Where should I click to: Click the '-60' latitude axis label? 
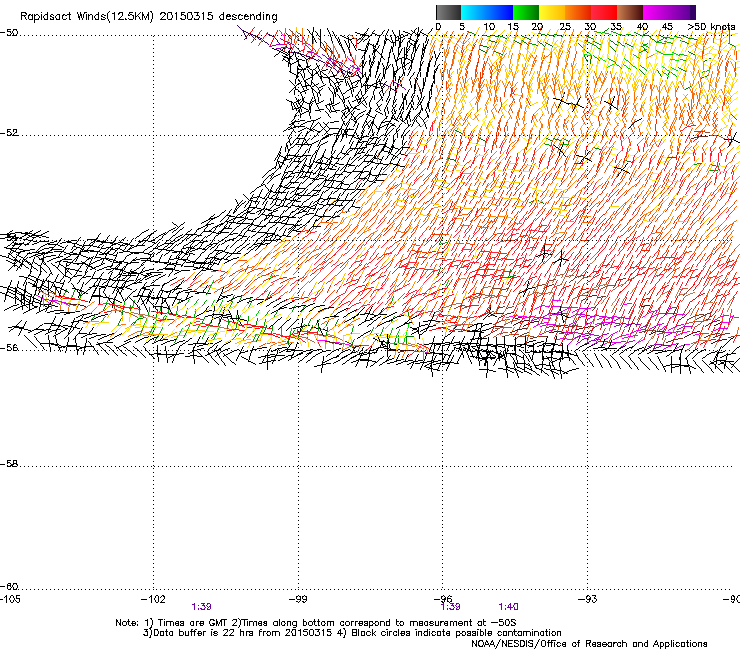9,586
